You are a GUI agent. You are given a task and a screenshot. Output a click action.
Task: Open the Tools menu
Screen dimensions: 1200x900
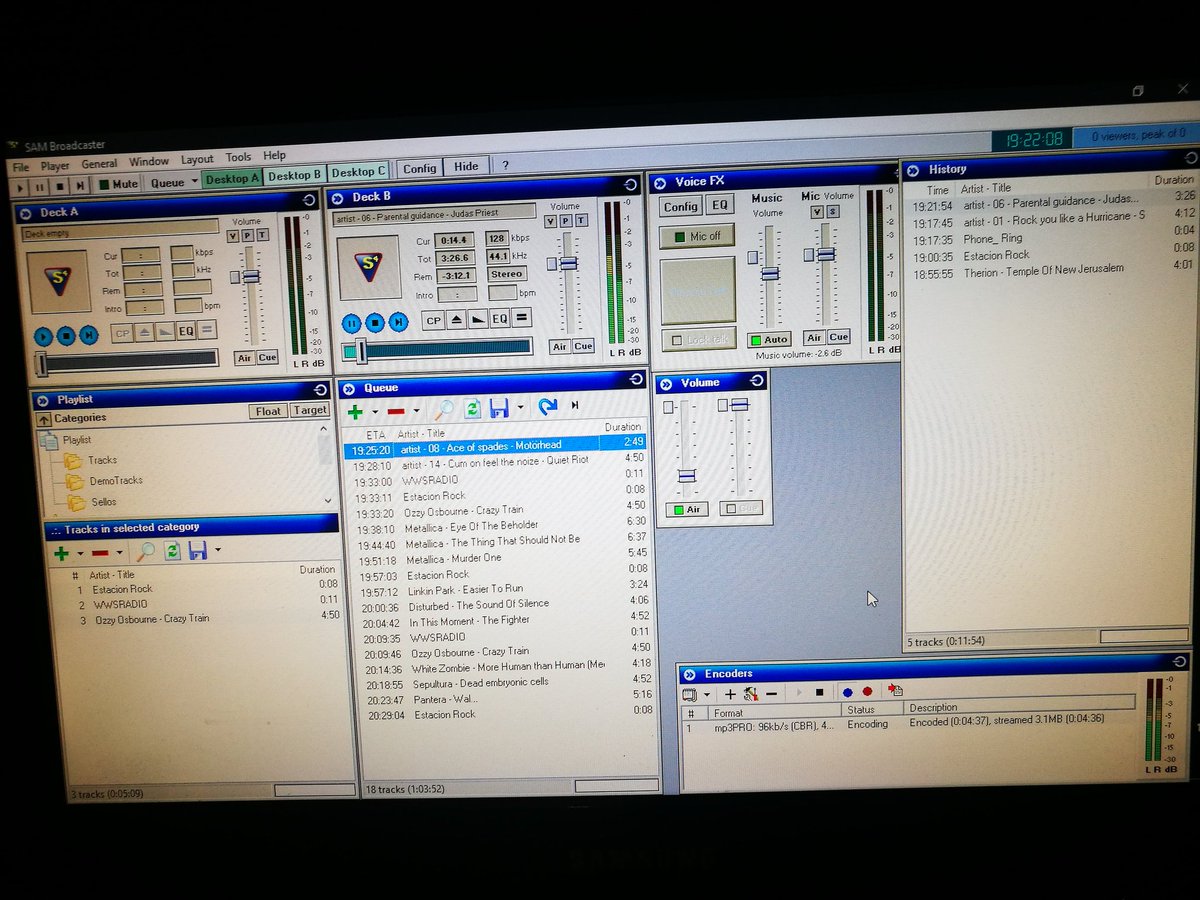coord(238,157)
